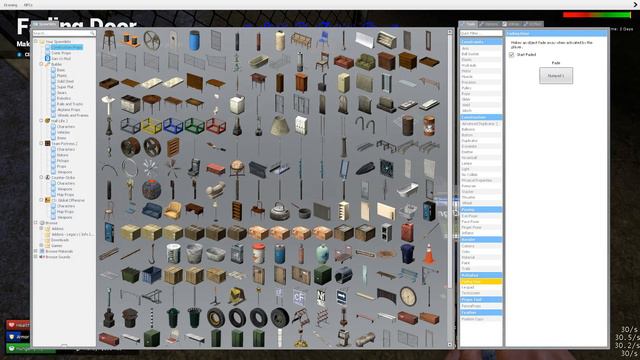This screenshot has height=360, width=640.
Task: Spawn the white bathtub prop
Action: 407,190
